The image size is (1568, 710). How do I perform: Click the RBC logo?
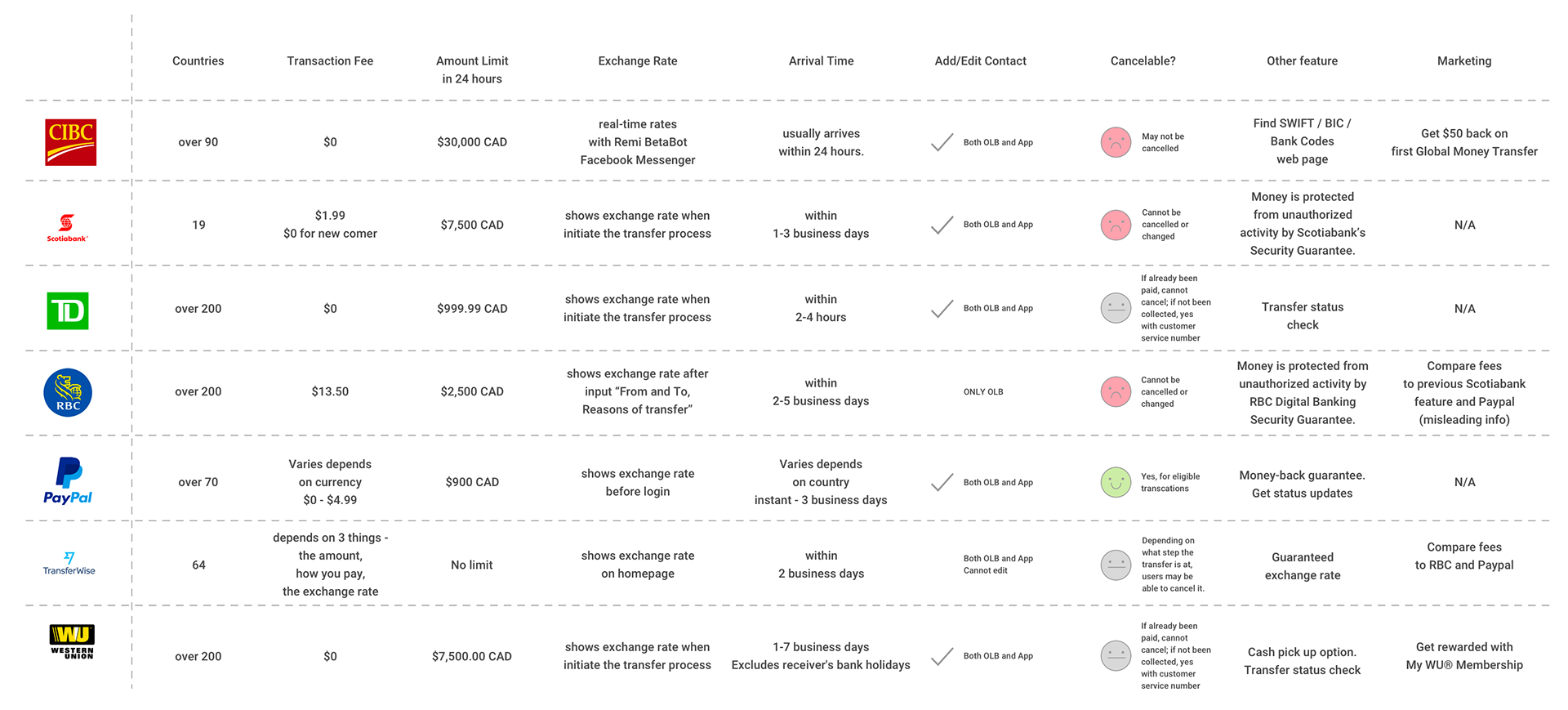tap(68, 393)
